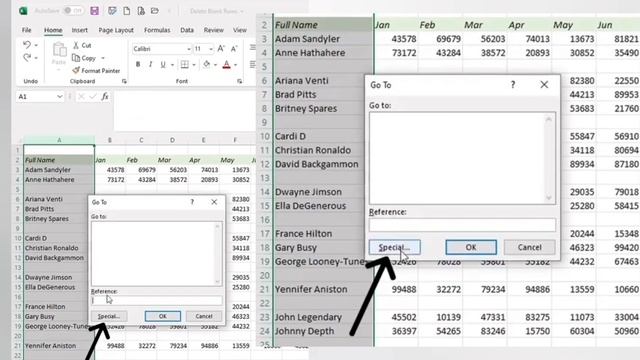640x360 pixels.
Task: Decrease font size with the small A icon
Action: 234,49
